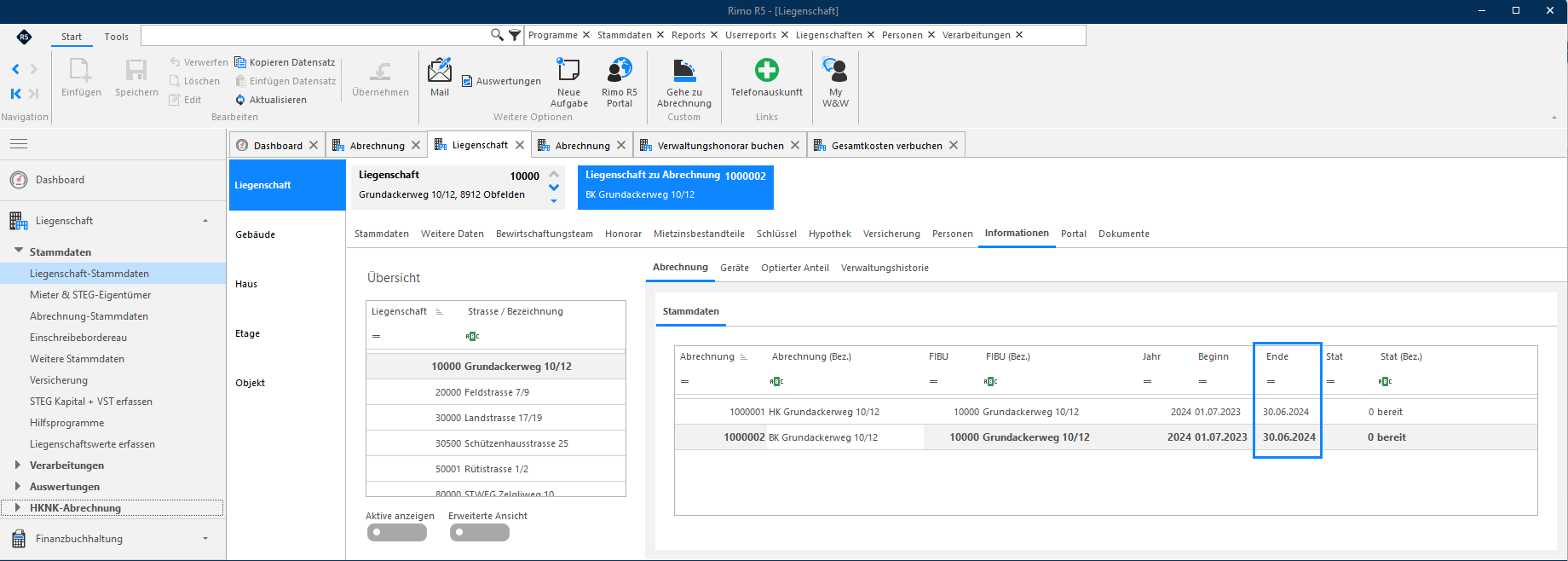The height and width of the screenshot is (561, 1568).
Task: Navigate to the first record
Action: [x=15, y=94]
